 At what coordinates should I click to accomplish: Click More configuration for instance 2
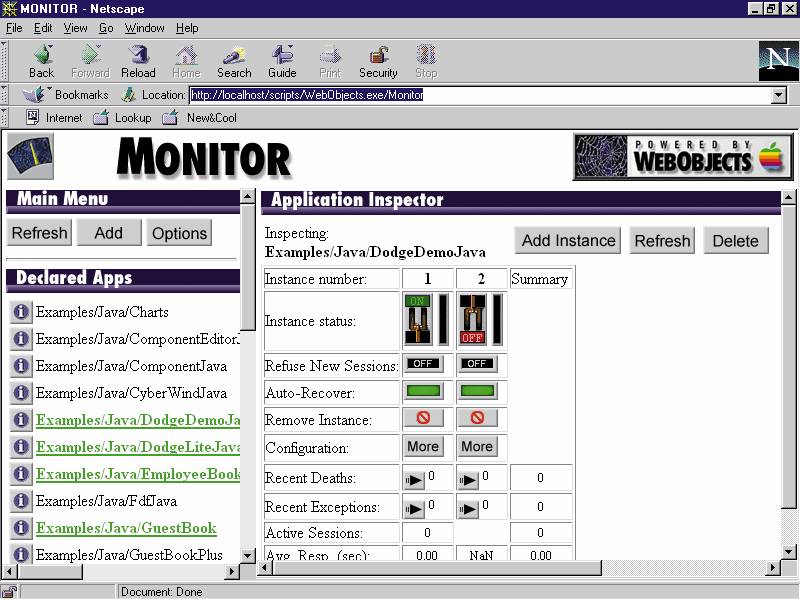point(477,446)
